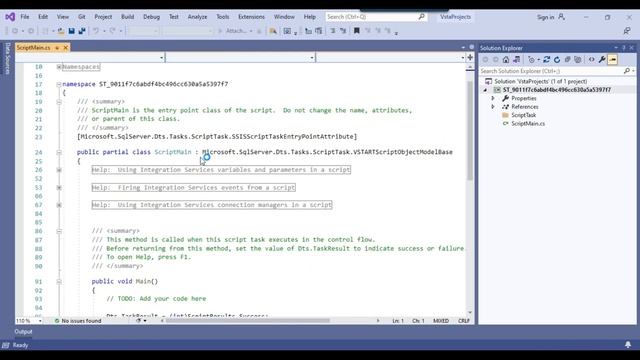This screenshot has height=360, width=640.
Task: Expand the References node in Solution Explorer
Action: pos(493,107)
